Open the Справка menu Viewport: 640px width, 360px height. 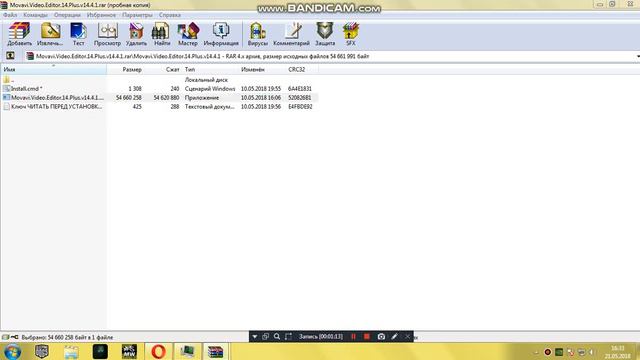[x=170, y=15]
